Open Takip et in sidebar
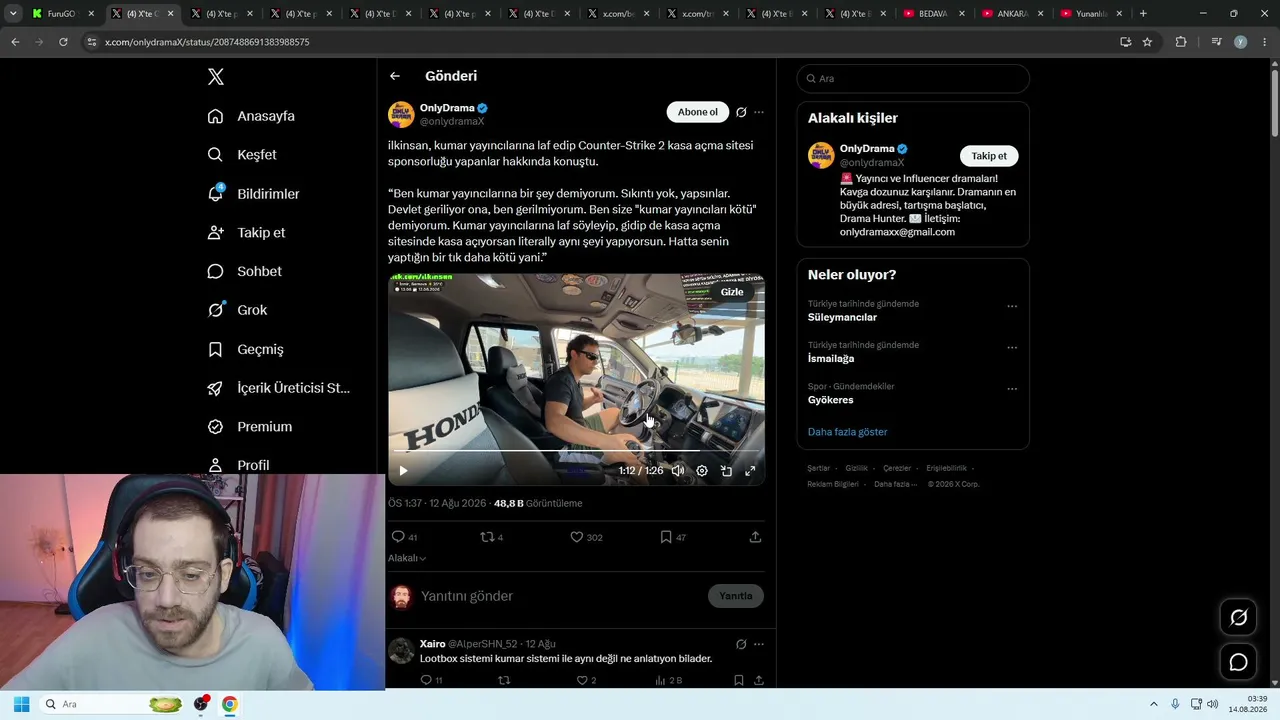Image resolution: width=1280 pixels, height=720 pixels. pos(246,233)
